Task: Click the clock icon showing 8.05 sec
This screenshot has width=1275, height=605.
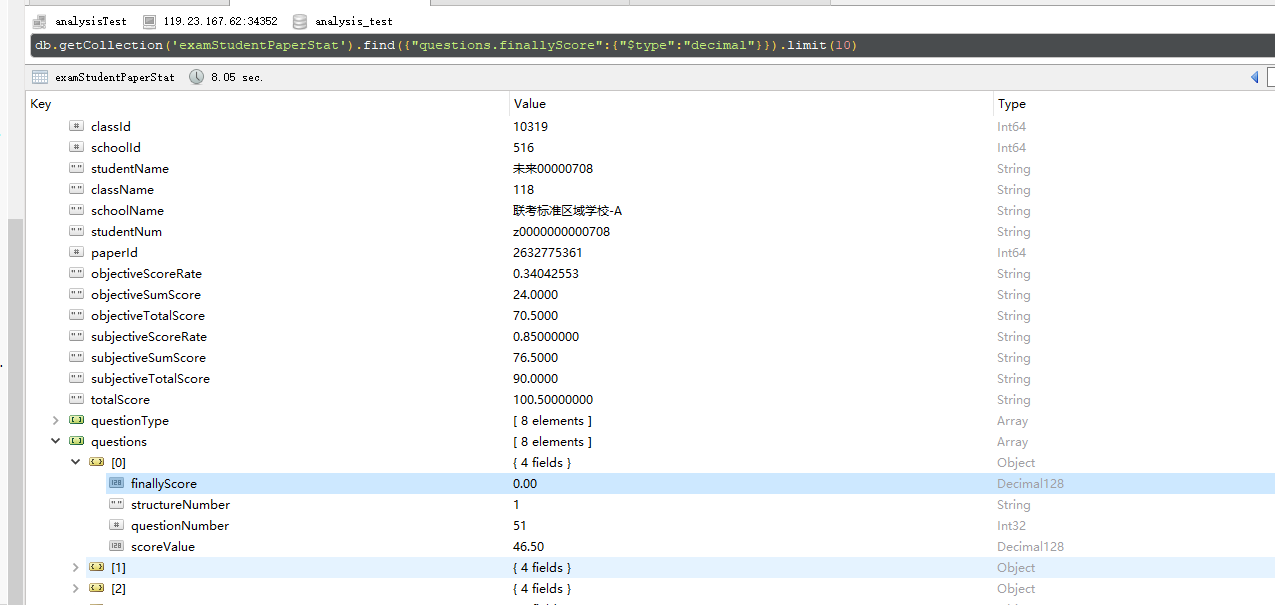Action: point(196,77)
